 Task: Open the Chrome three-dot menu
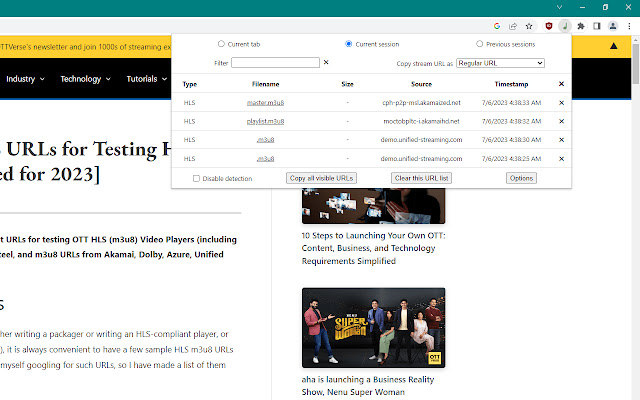(630, 25)
